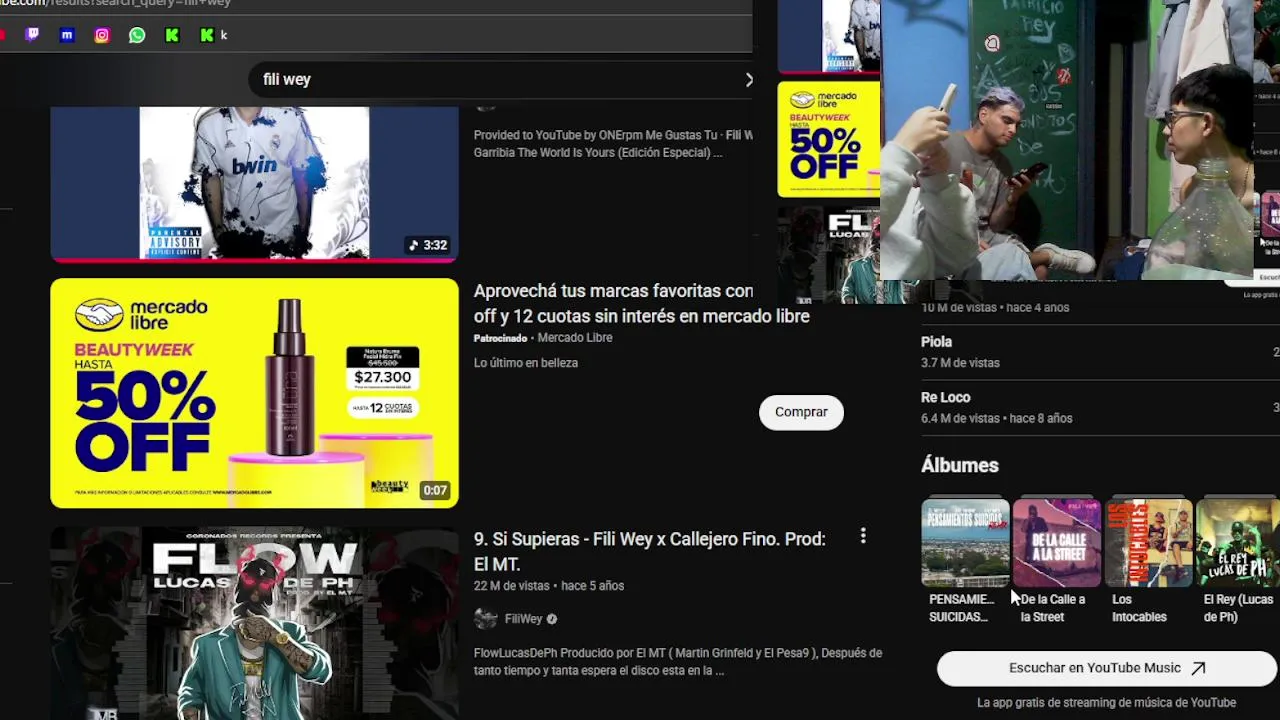The width and height of the screenshot is (1280, 720).
Task: Open the Pensamientos Suicidas album cover
Action: coord(965,542)
